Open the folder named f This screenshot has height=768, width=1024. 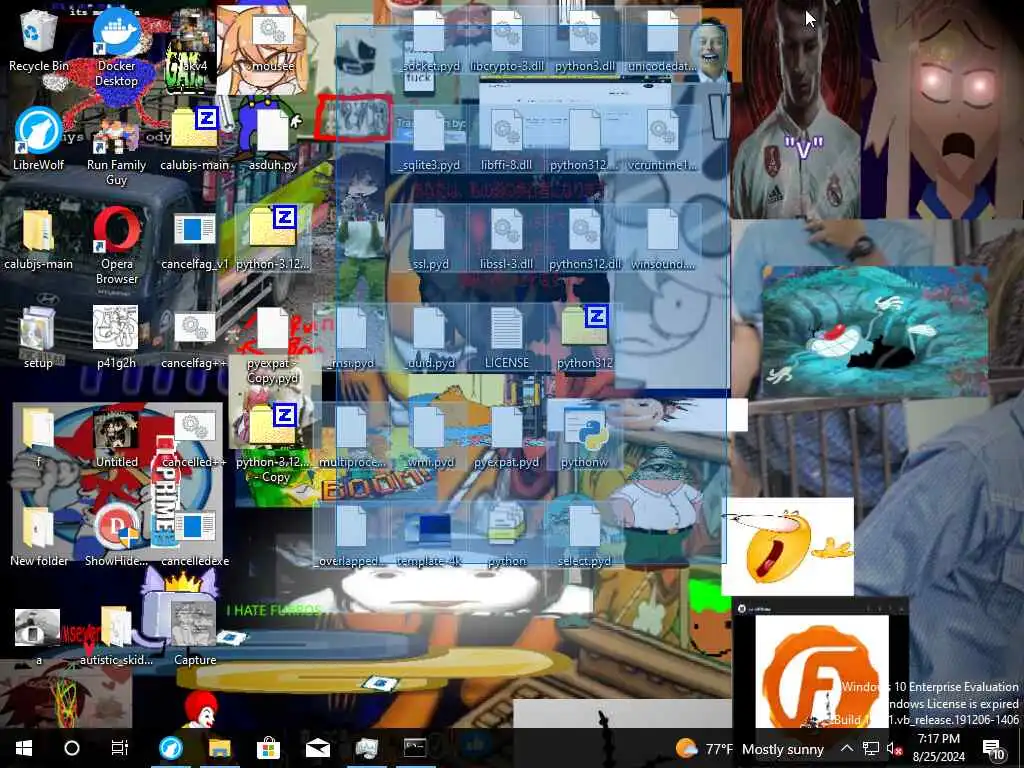38,438
